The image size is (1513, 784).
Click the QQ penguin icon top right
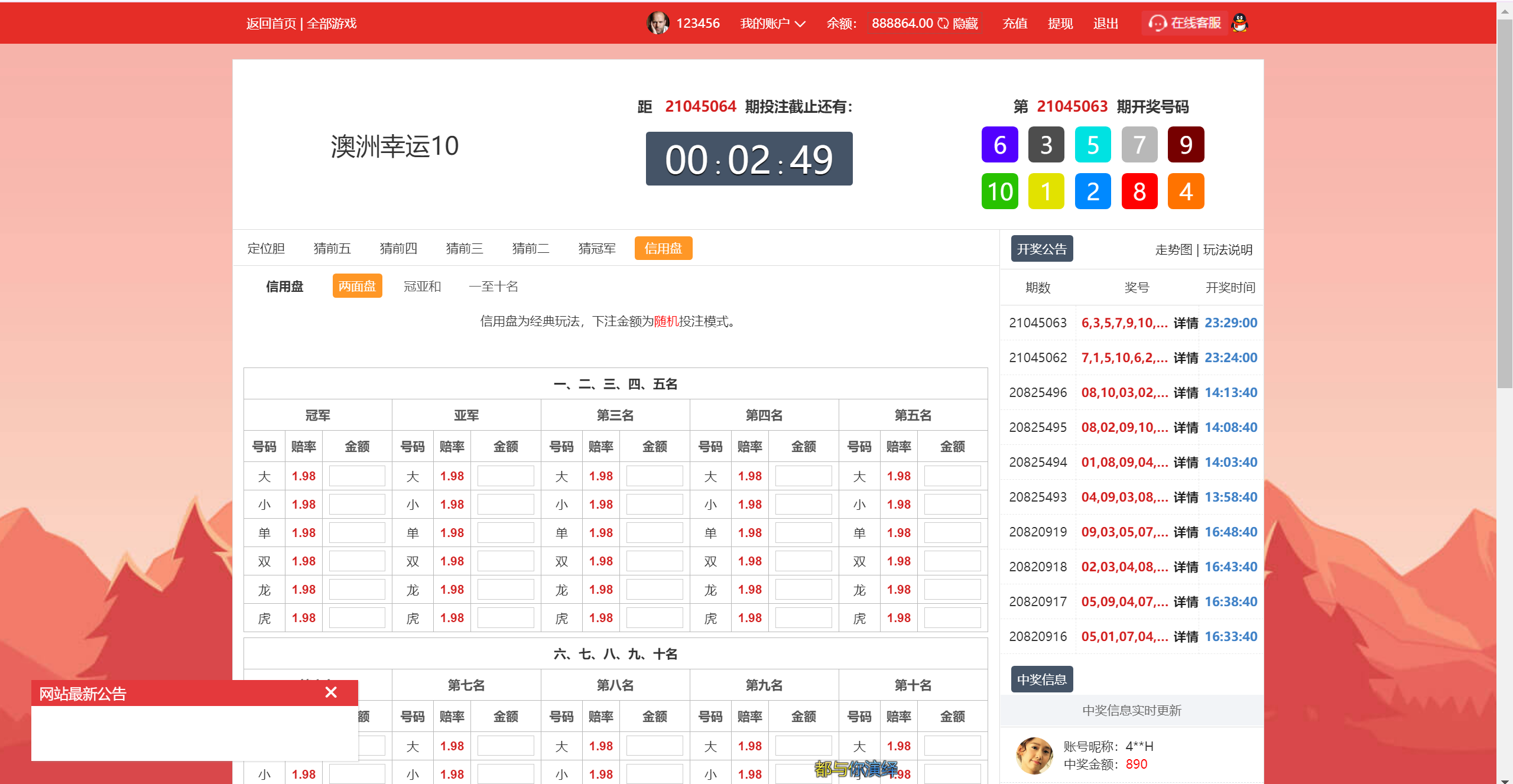click(x=1239, y=24)
